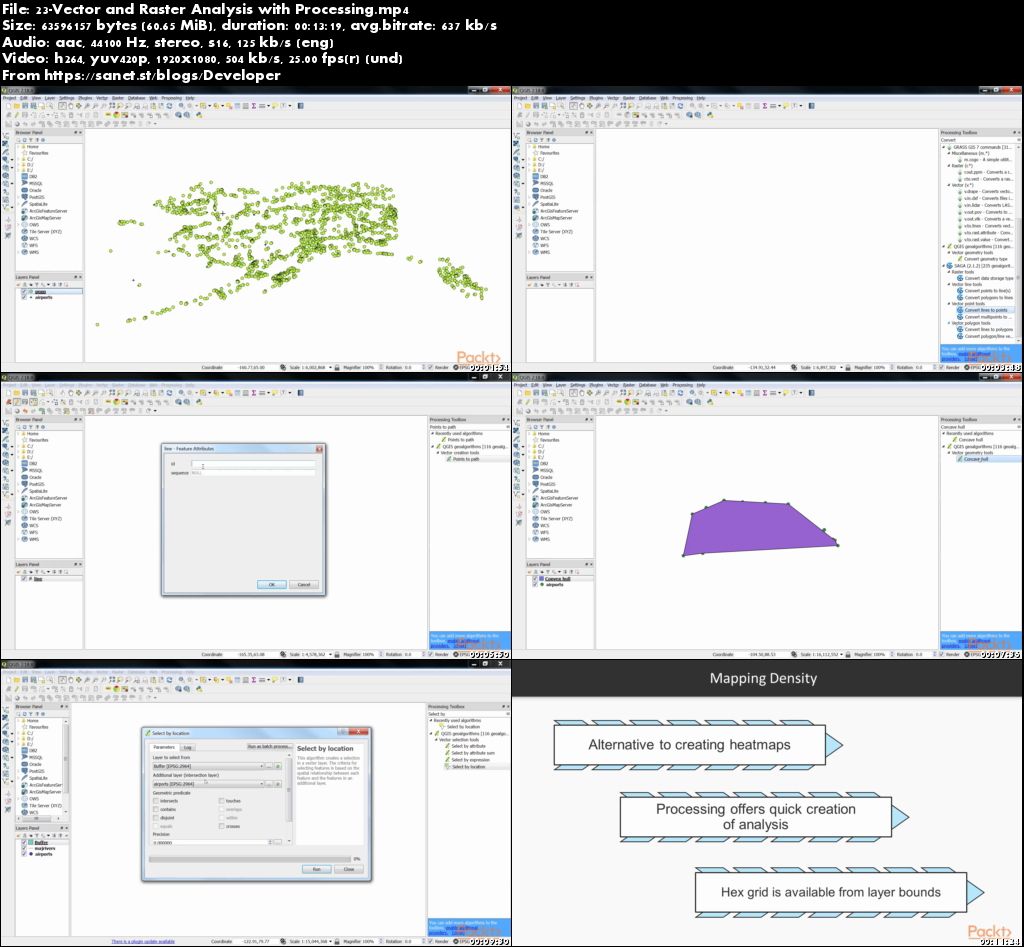Collapse Recently used algorithms in Convex hull frame

(x=943, y=434)
